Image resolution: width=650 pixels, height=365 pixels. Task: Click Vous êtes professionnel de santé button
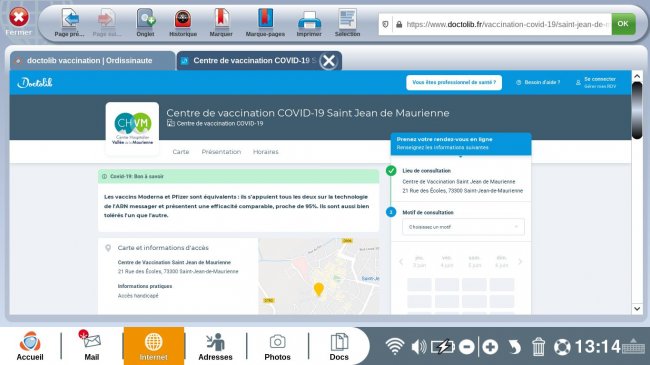(x=454, y=83)
